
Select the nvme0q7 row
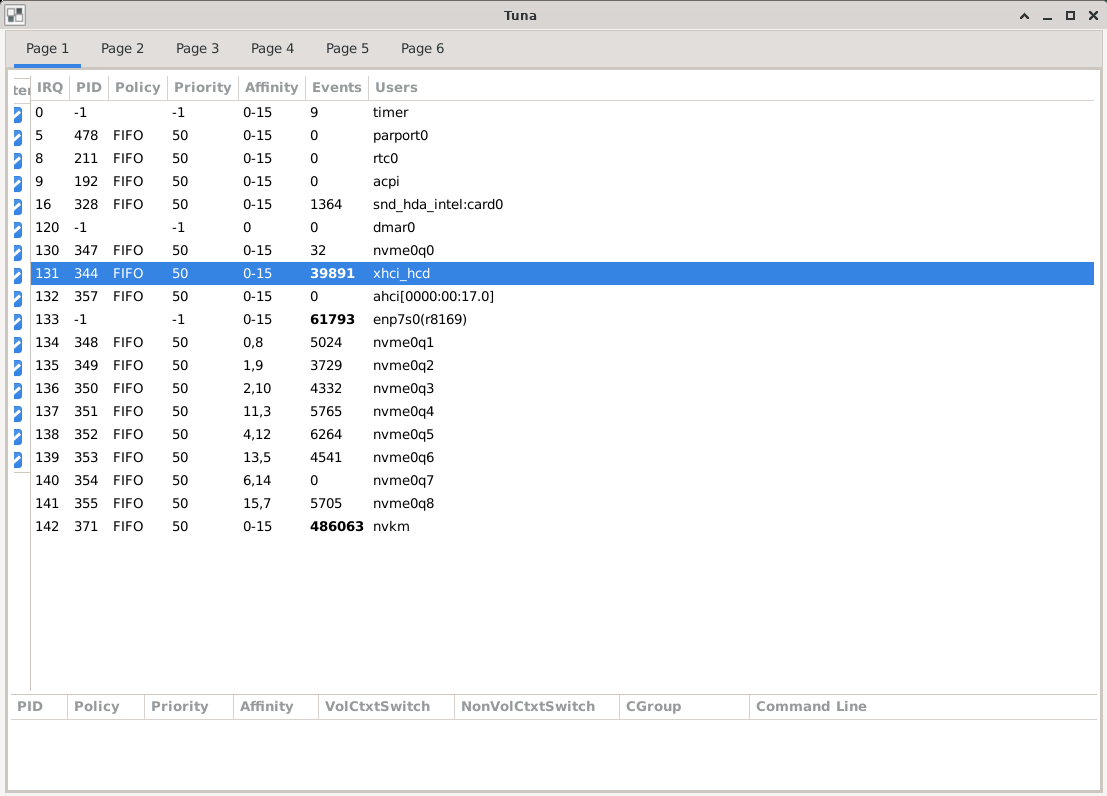(x=562, y=480)
